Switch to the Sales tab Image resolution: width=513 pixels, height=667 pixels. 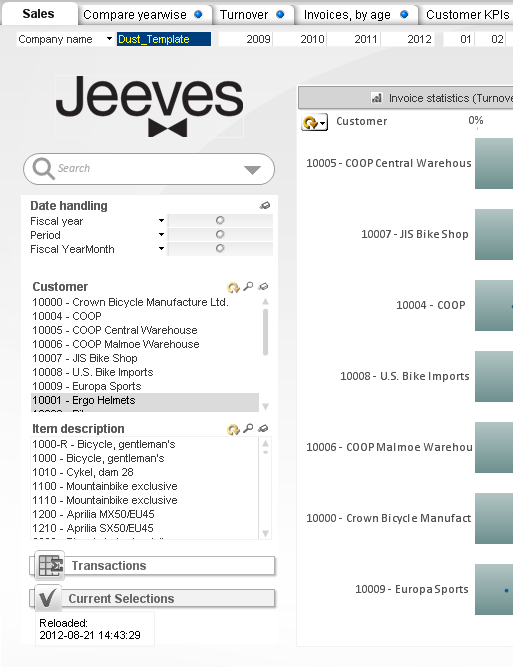pyautogui.click(x=39, y=14)
